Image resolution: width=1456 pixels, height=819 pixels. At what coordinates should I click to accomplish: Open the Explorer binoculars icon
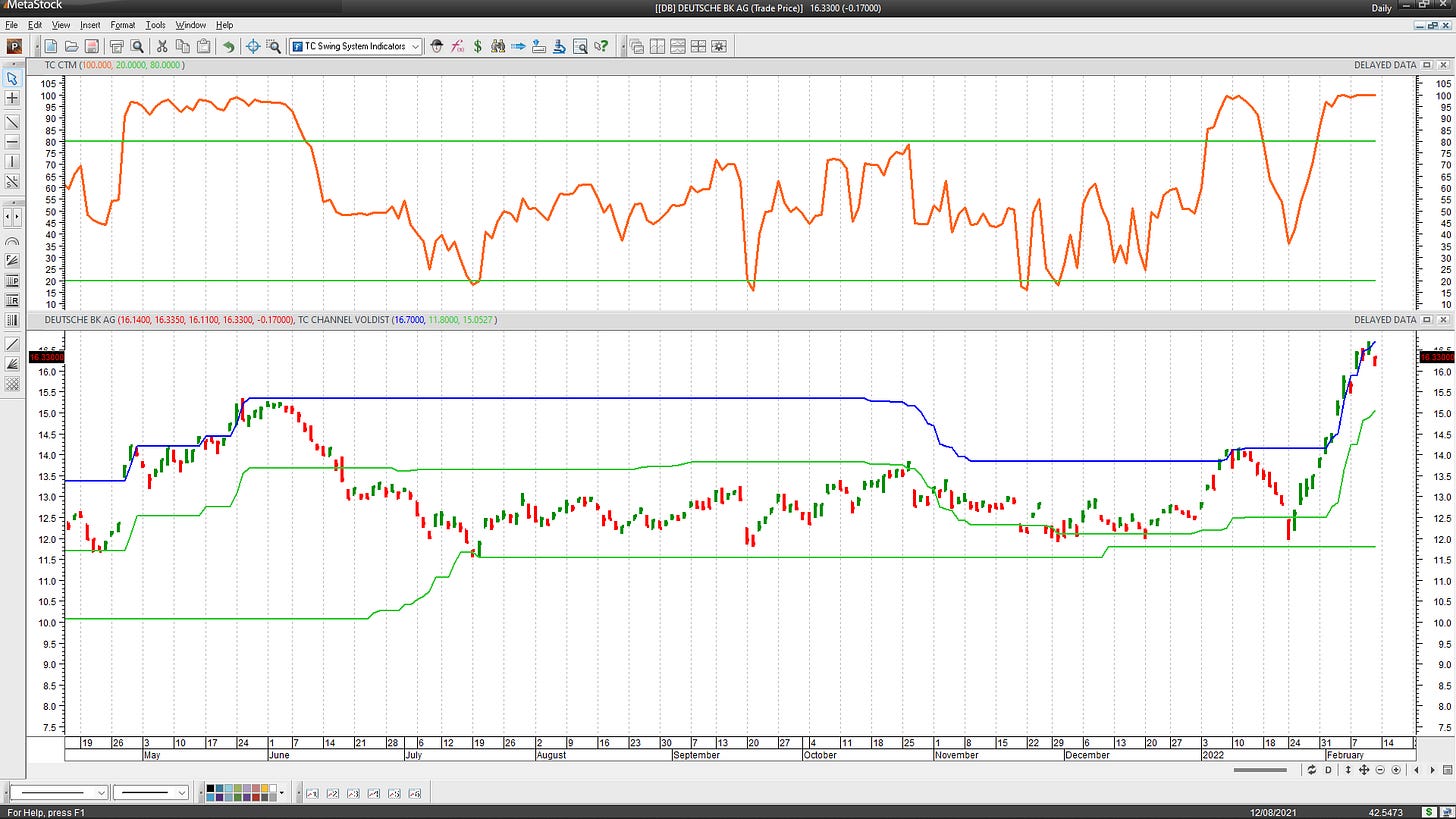(x=498, y=46)
